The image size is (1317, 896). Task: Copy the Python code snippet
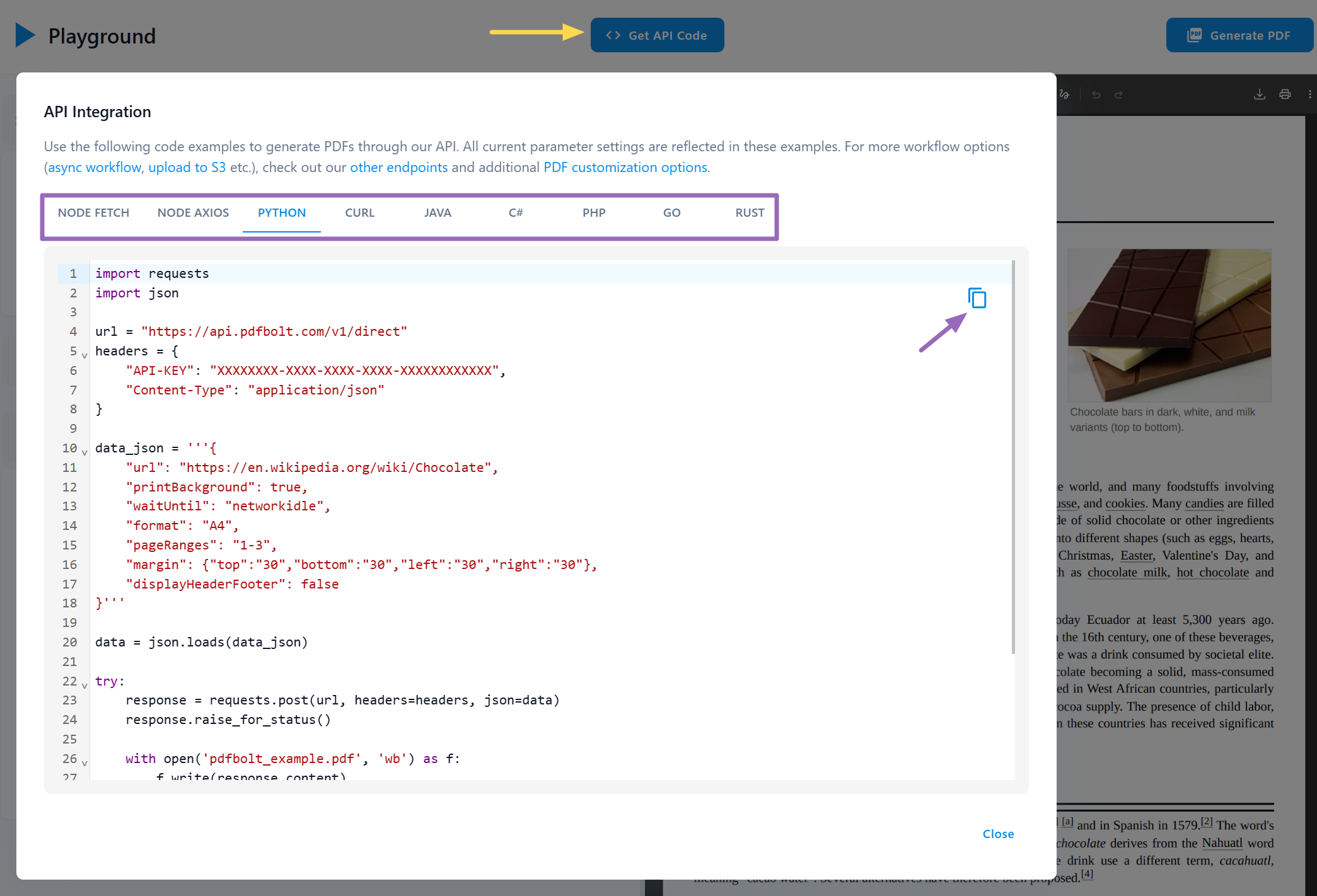(x=976, y=298)
